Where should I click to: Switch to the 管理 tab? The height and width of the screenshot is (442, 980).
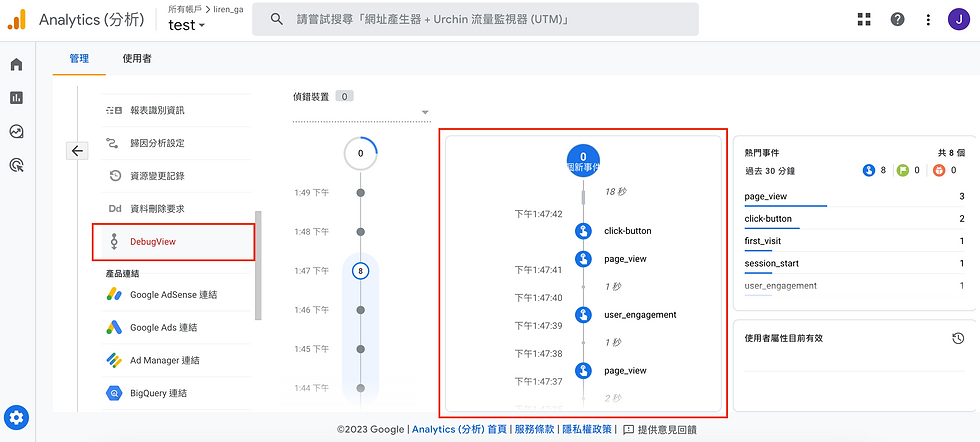(x=79, y=59)
